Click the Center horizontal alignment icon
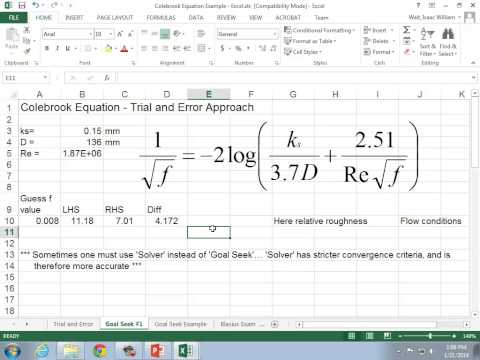 pos(154,49)
